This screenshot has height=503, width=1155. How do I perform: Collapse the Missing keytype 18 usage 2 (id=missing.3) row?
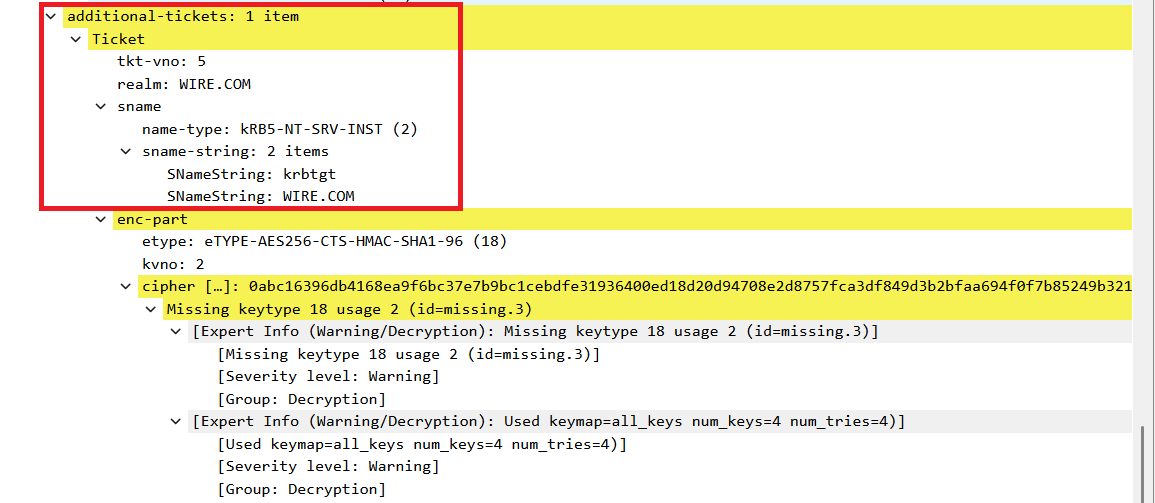point(150,309)
